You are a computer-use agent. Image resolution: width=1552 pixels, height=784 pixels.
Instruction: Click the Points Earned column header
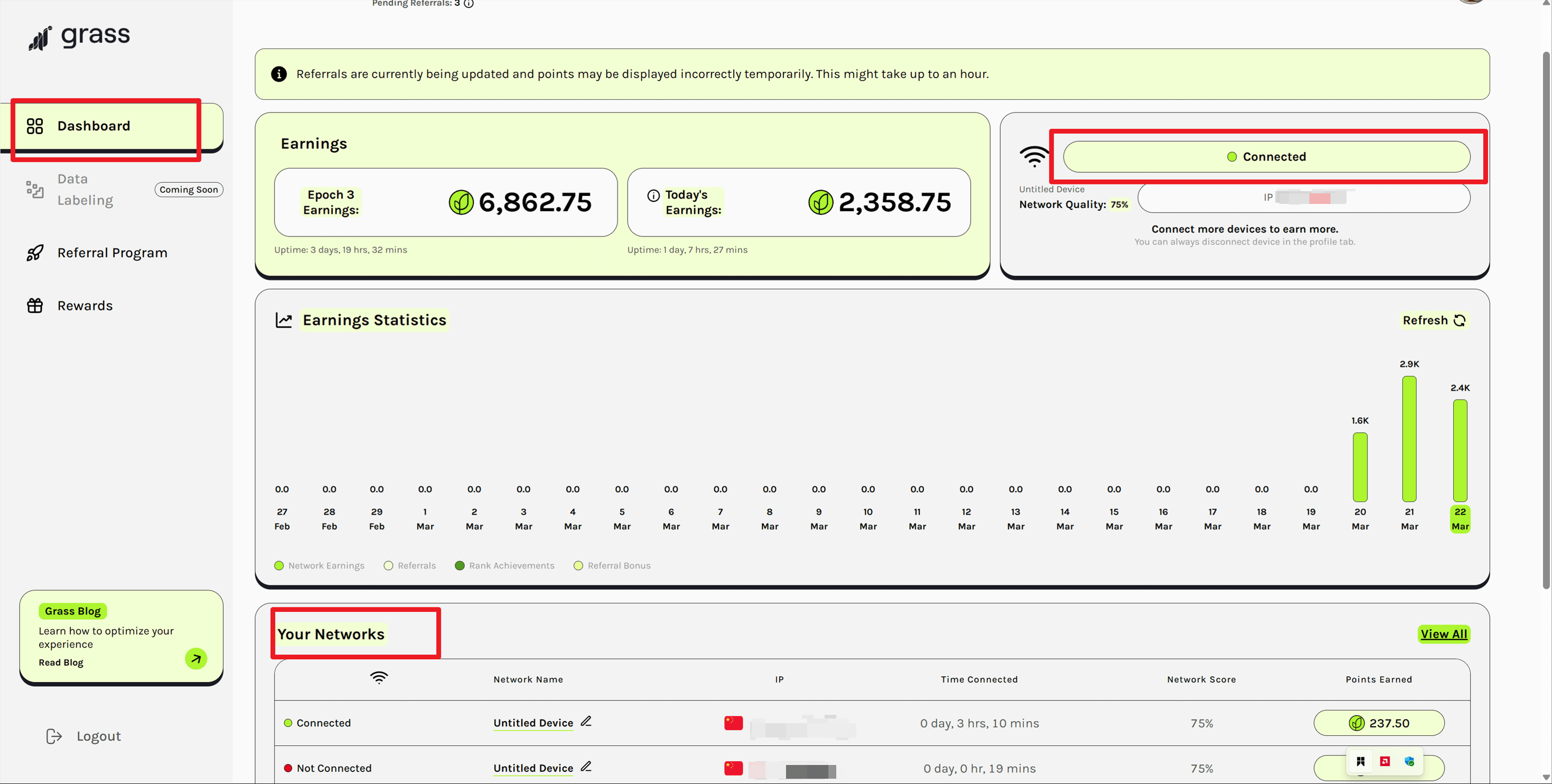[1379, 679]
